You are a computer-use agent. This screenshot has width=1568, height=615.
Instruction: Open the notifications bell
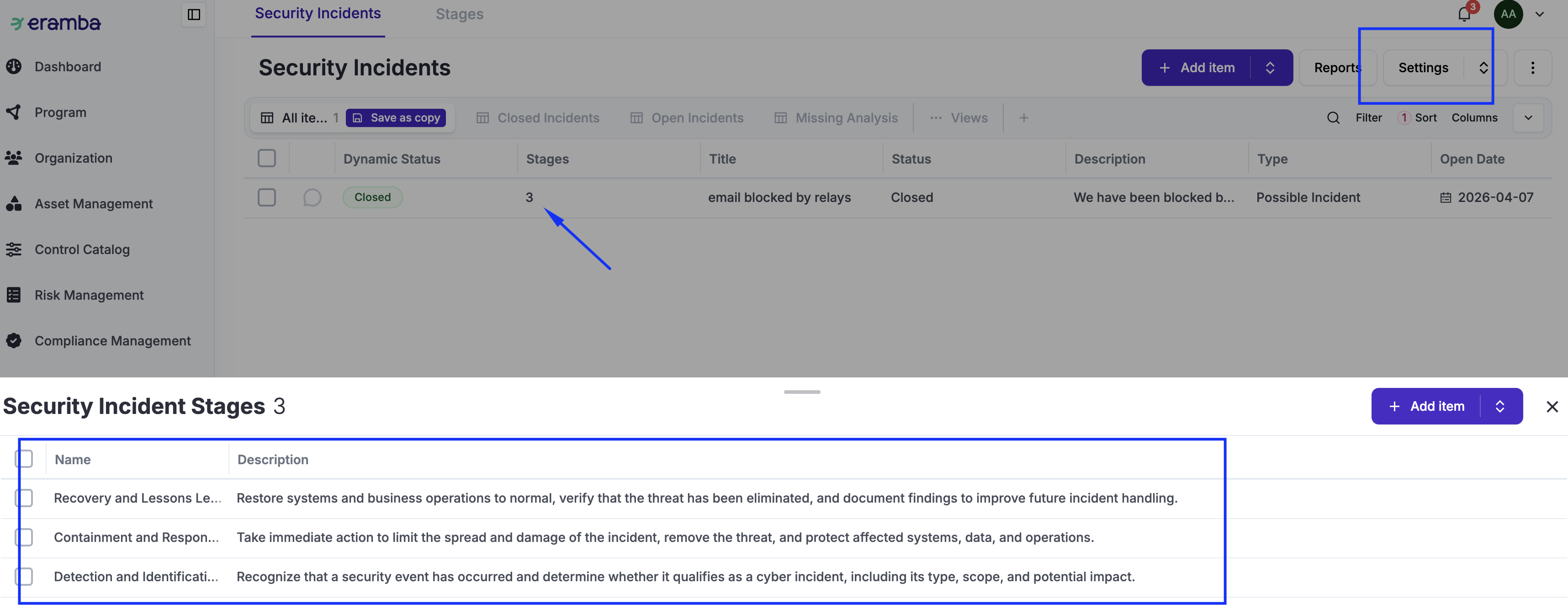coord(1465,14)
